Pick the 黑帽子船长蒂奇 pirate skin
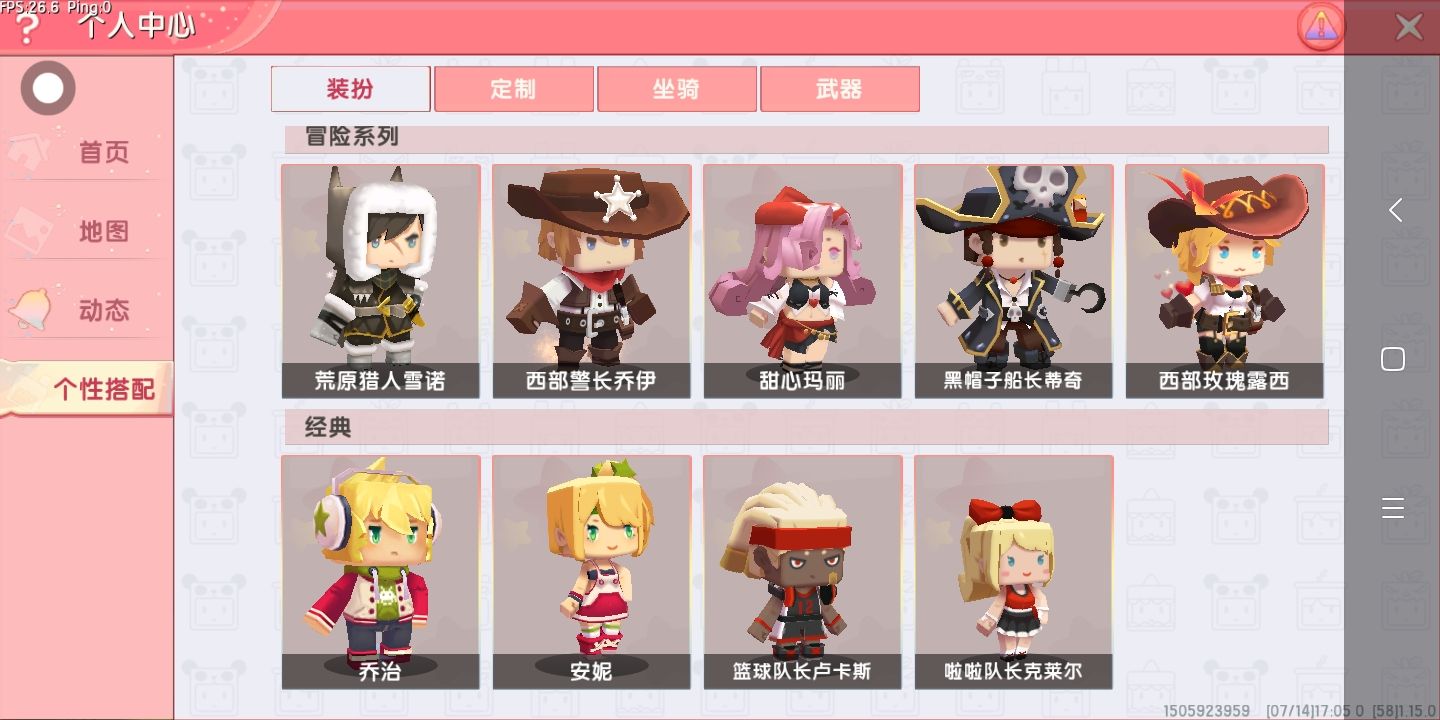Screen dimensions: 1440x720 1014,281
